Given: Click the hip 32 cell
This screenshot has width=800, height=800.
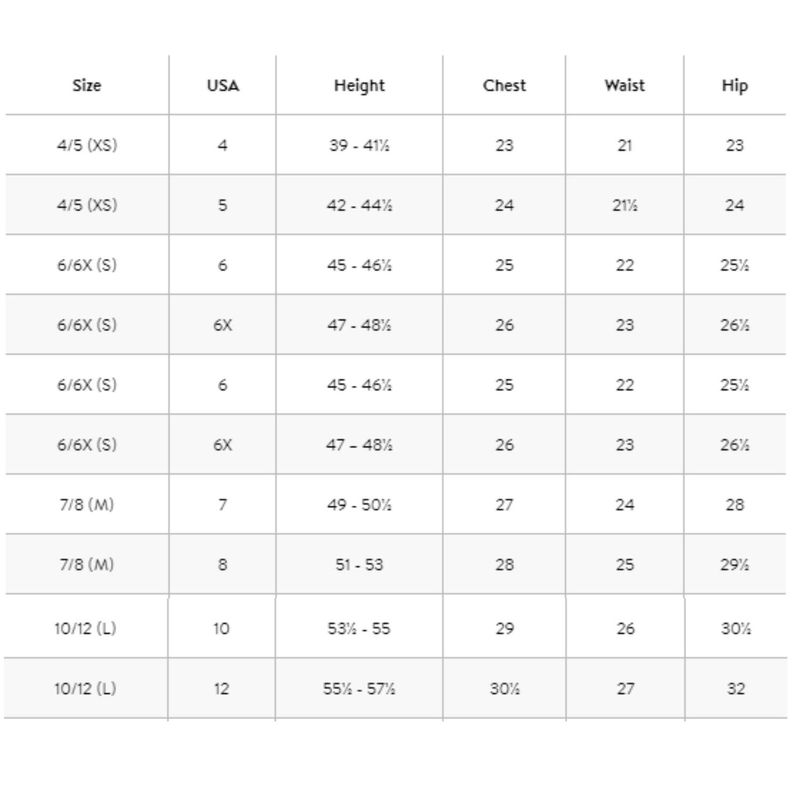Looking at the screenshot, I should (x=736, y=688).
